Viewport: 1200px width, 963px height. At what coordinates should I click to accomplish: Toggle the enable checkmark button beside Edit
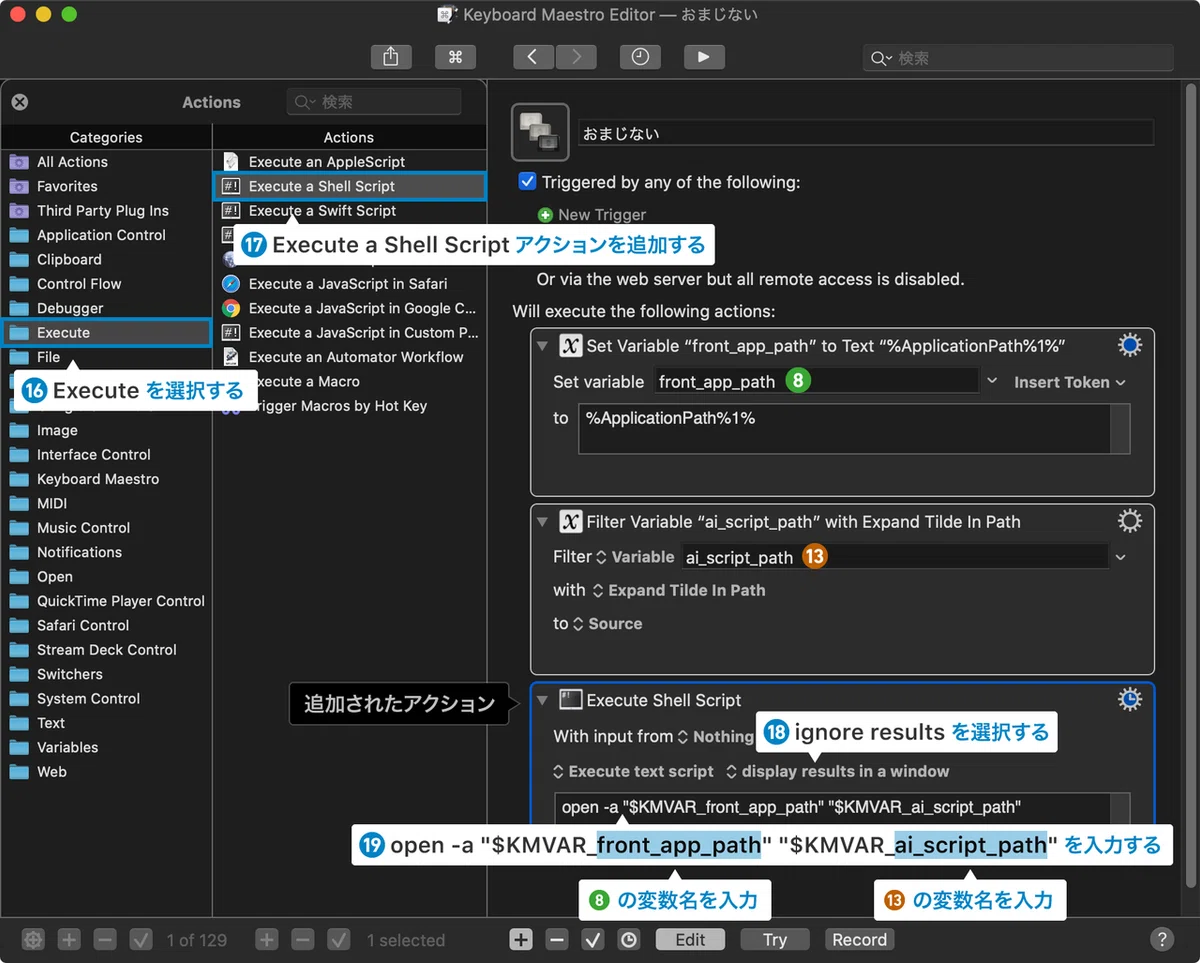[x=593, y=939]
